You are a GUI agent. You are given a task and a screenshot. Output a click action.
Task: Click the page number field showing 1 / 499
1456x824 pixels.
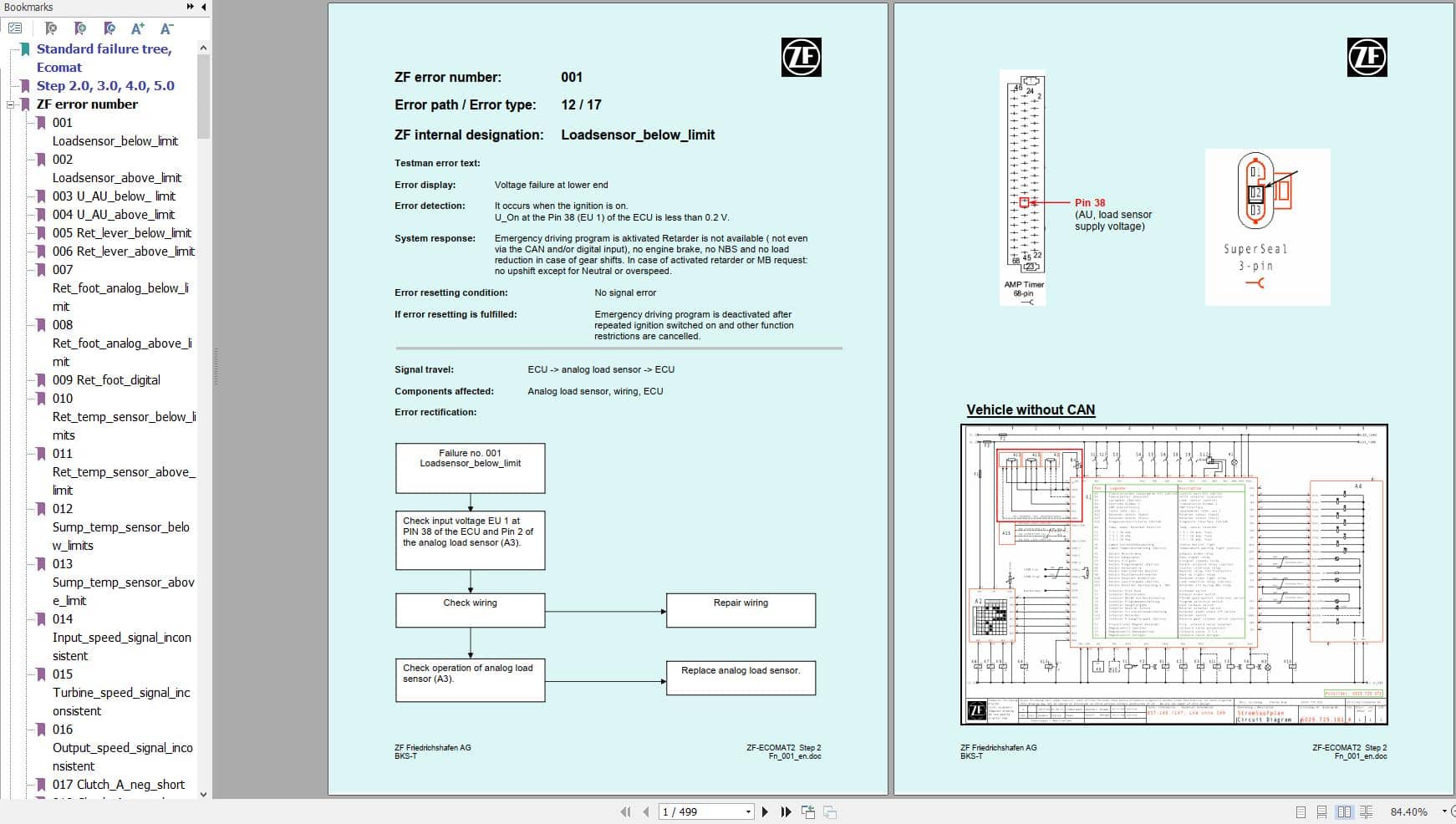[x=701, y=811]
